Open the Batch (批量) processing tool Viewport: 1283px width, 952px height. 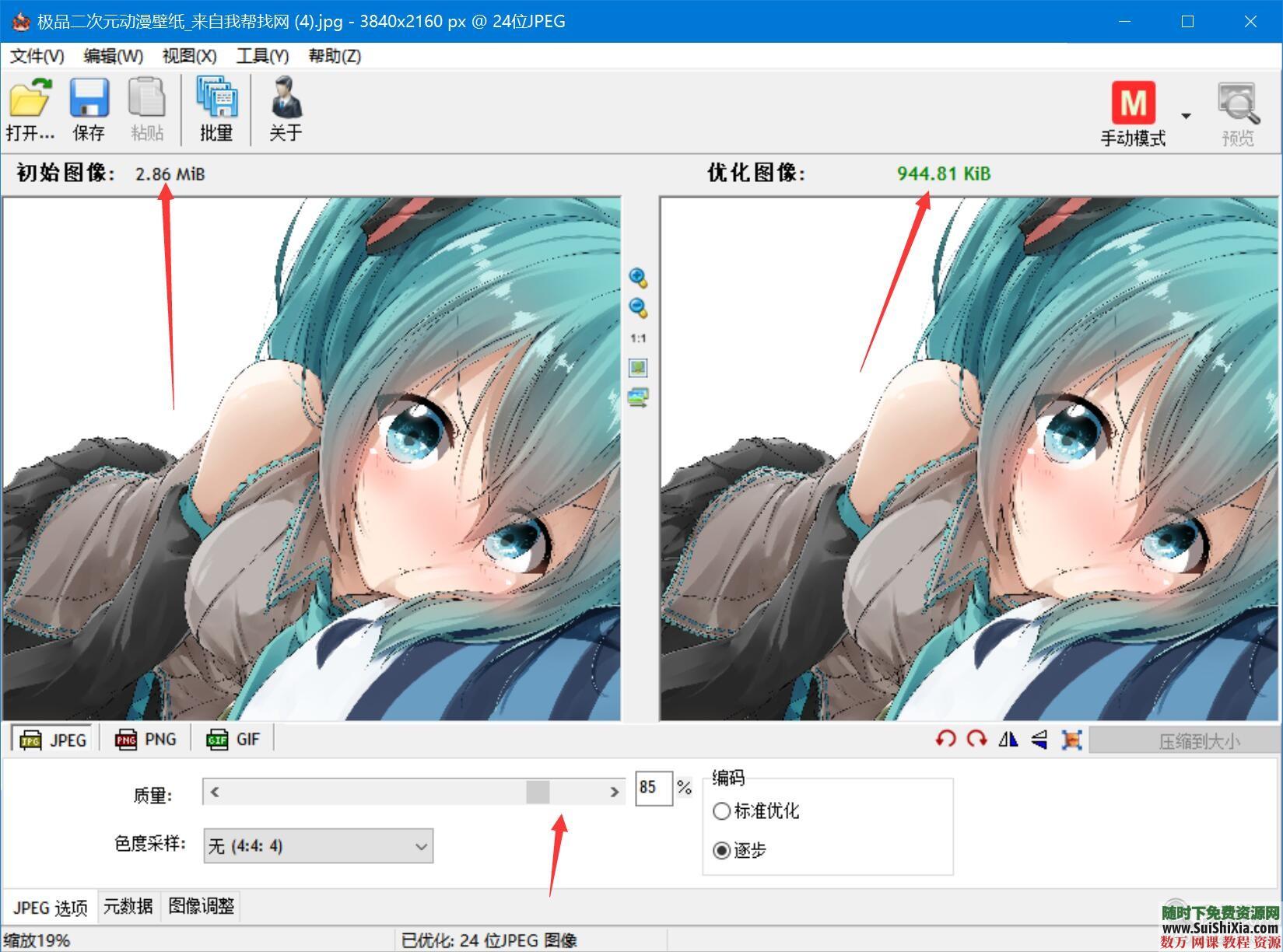coord(216,99)
